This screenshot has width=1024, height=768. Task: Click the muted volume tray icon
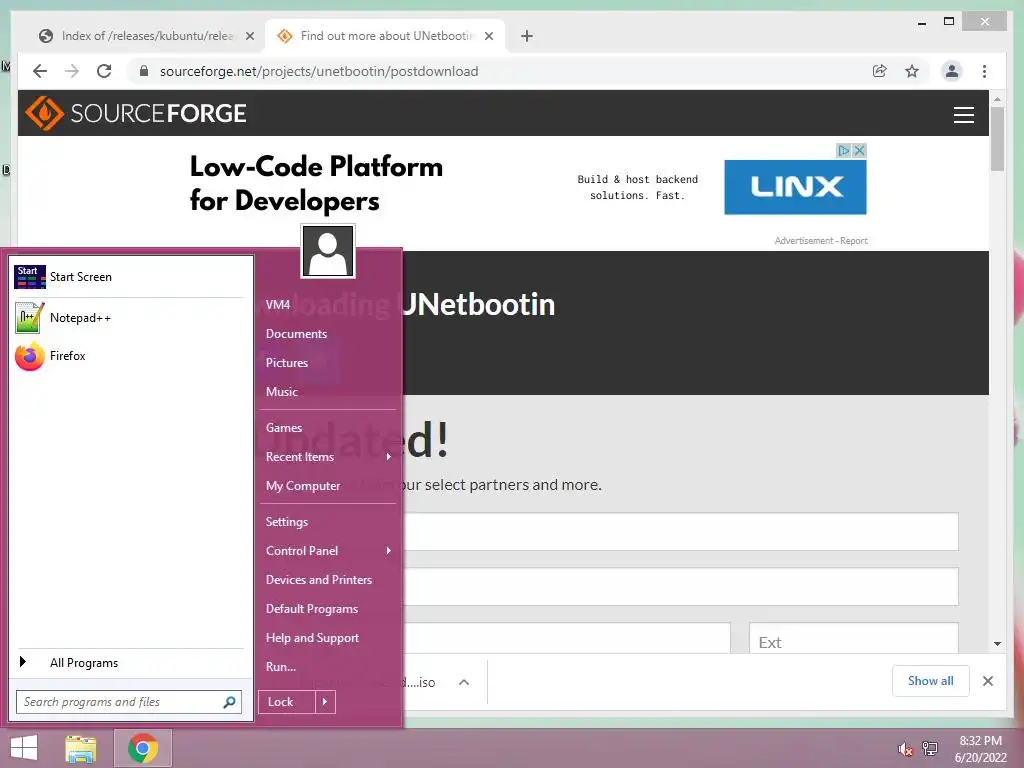(905, 749)
